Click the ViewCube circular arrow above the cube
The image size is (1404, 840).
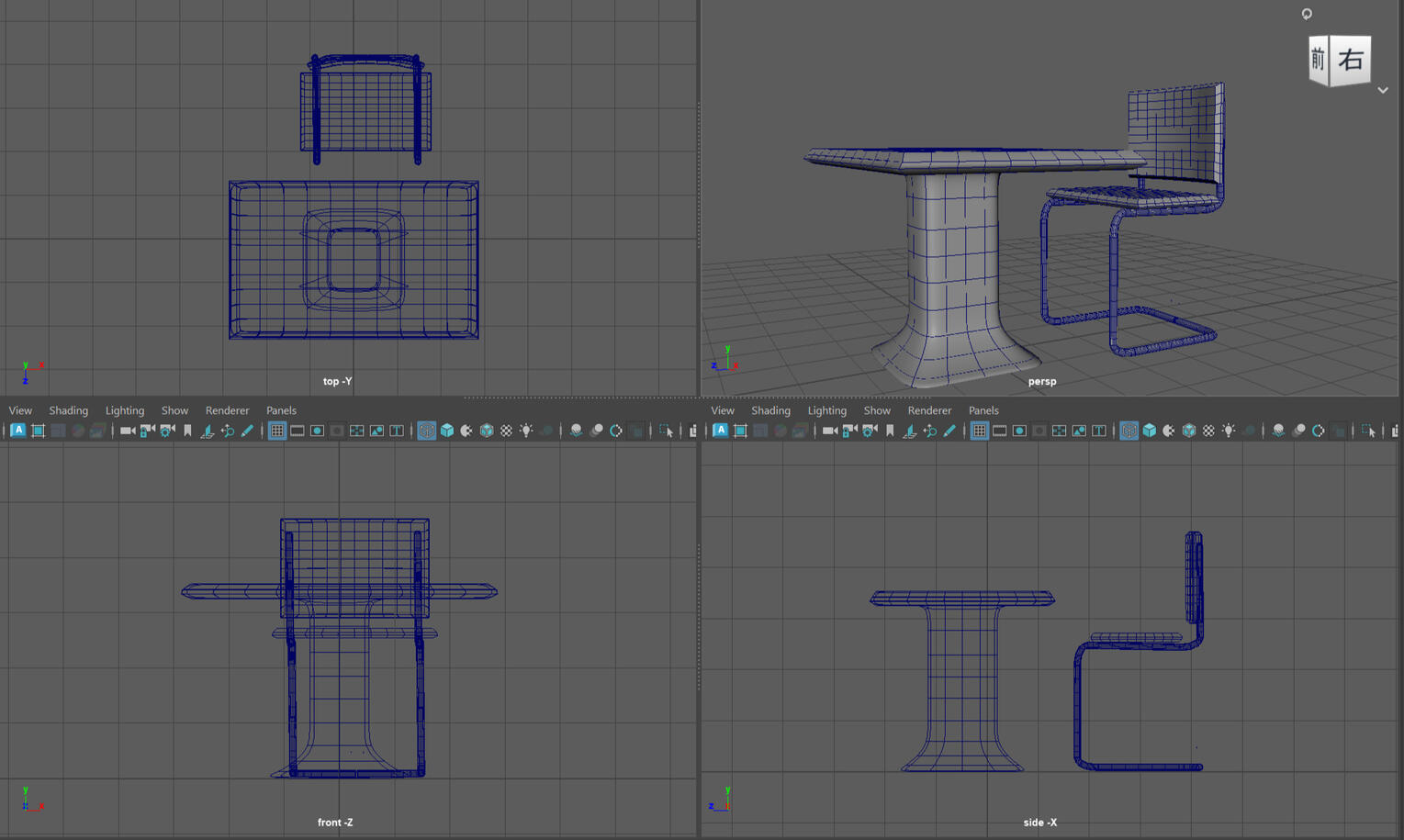[1307, 14]
